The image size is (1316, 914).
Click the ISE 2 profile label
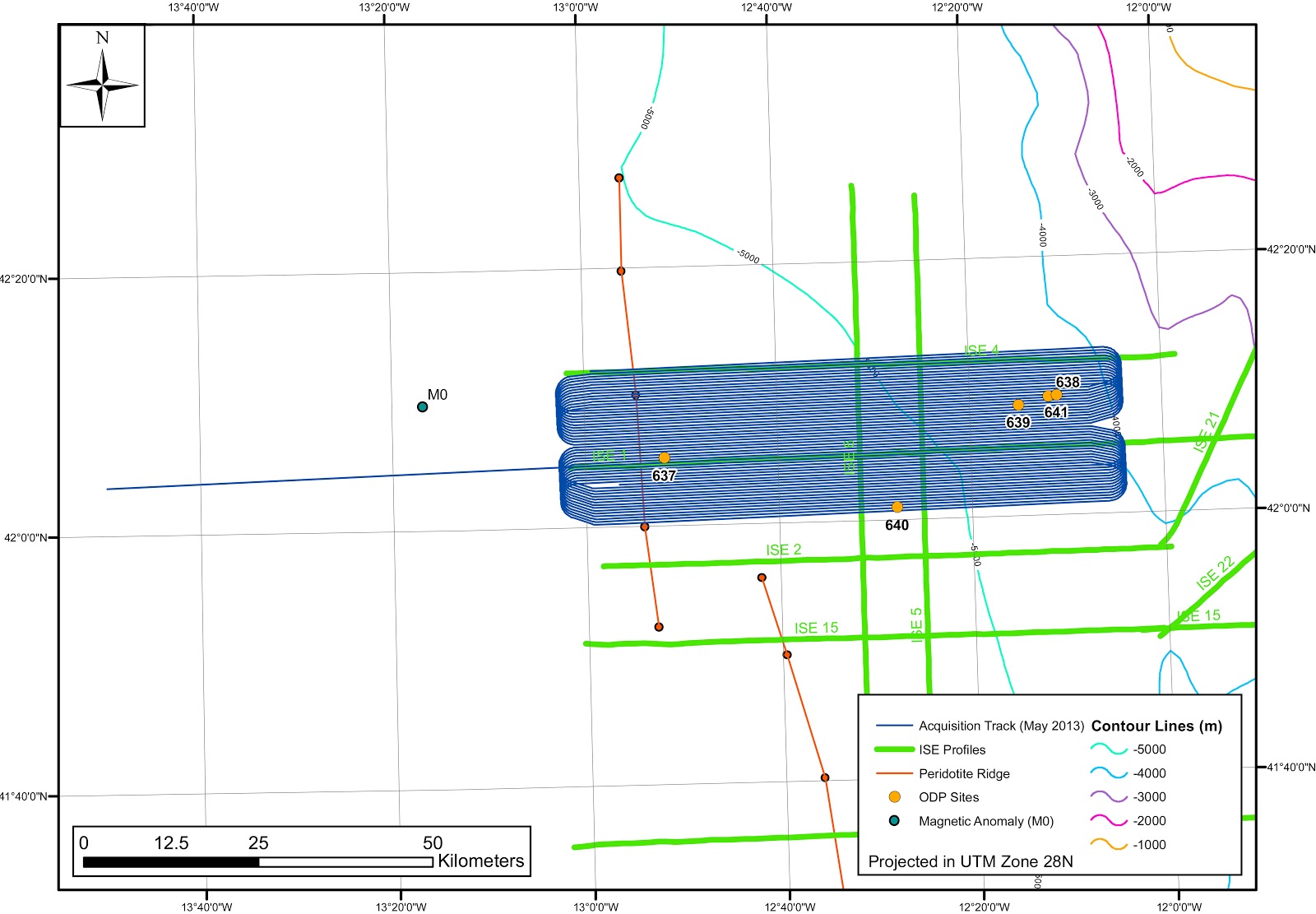click(x=783, y=550)
